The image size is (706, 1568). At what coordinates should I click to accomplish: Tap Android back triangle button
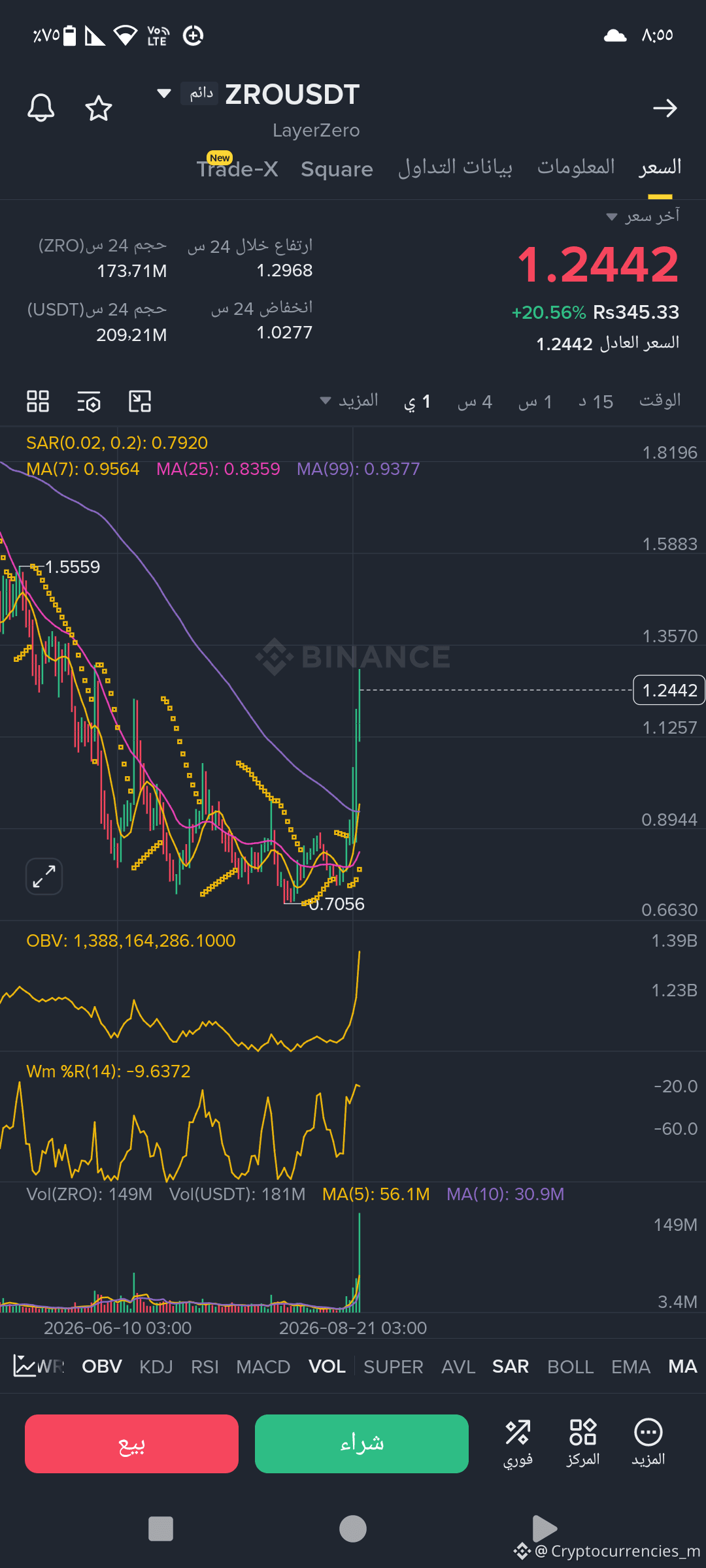pyautogui.click(x=544, y=1529)
